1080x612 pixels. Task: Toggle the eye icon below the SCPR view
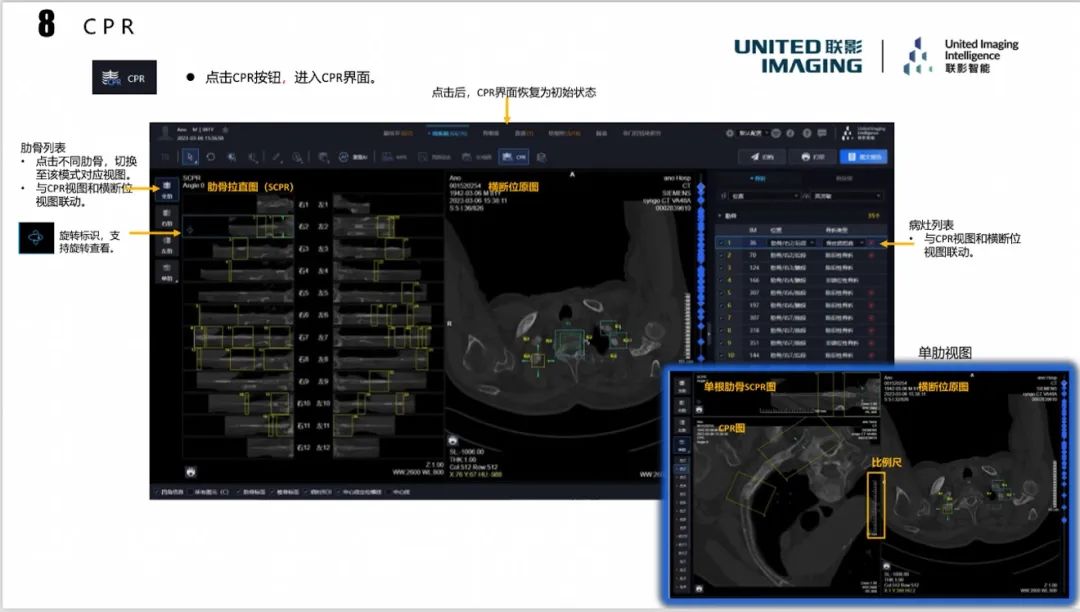191,472
